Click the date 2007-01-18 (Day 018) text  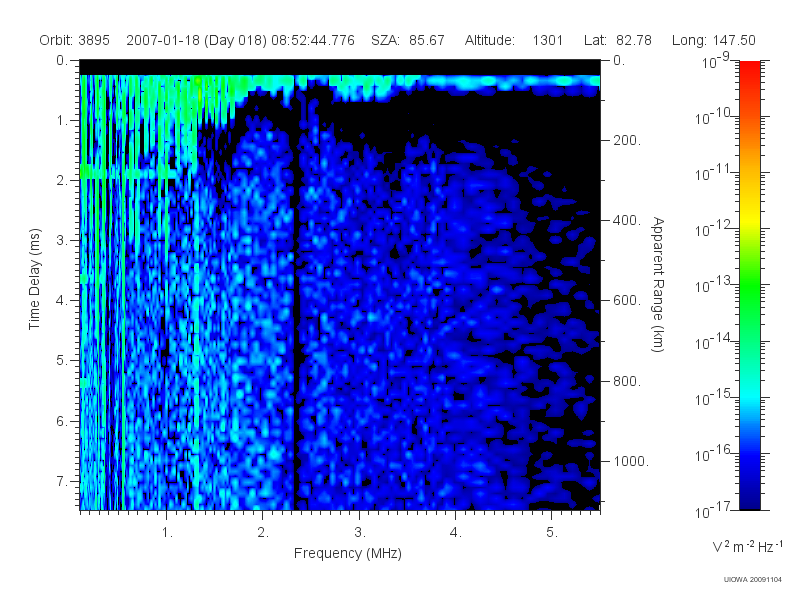tap(196, 40)
